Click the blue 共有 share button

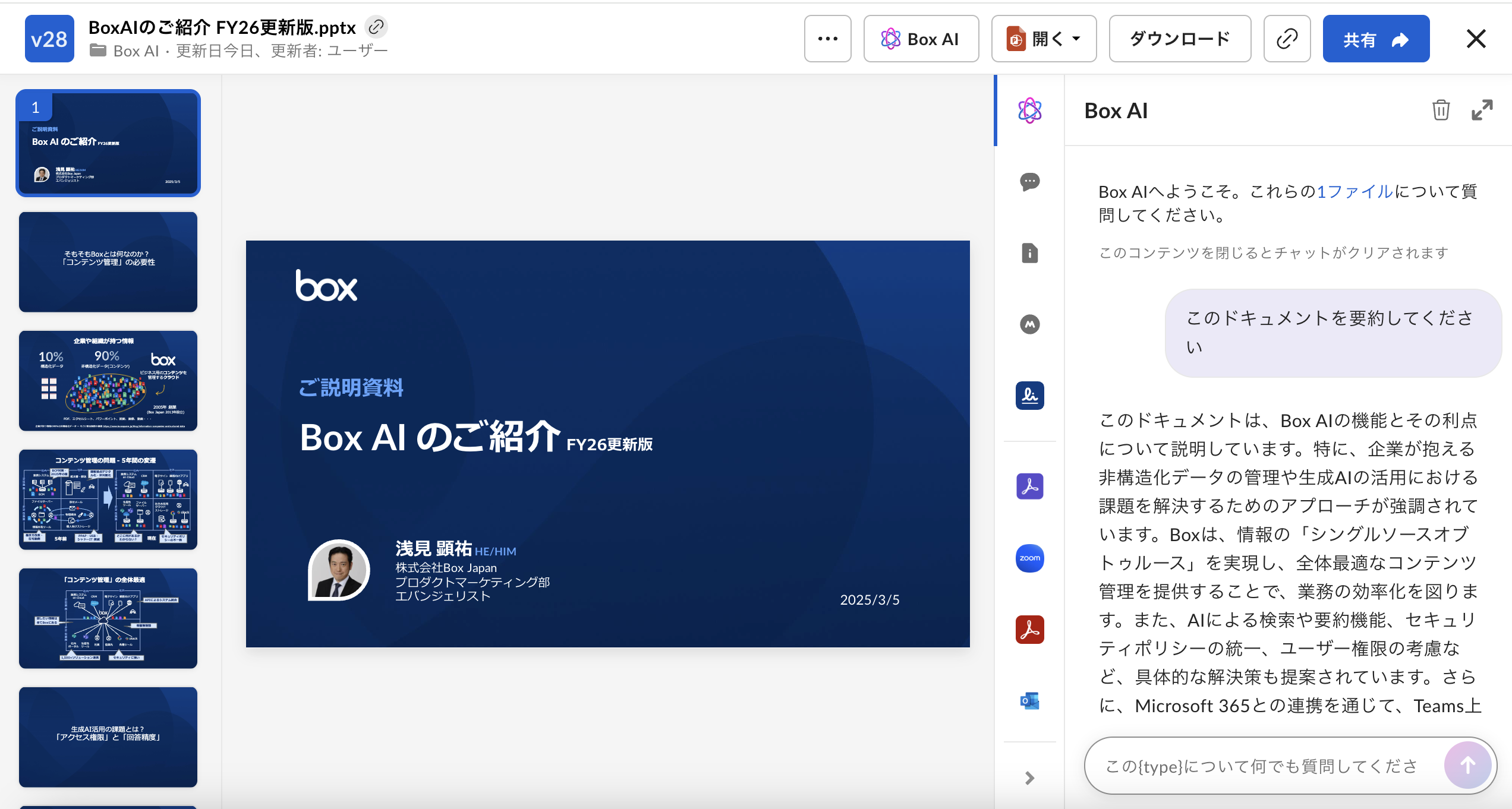(x=1376, y=39)
